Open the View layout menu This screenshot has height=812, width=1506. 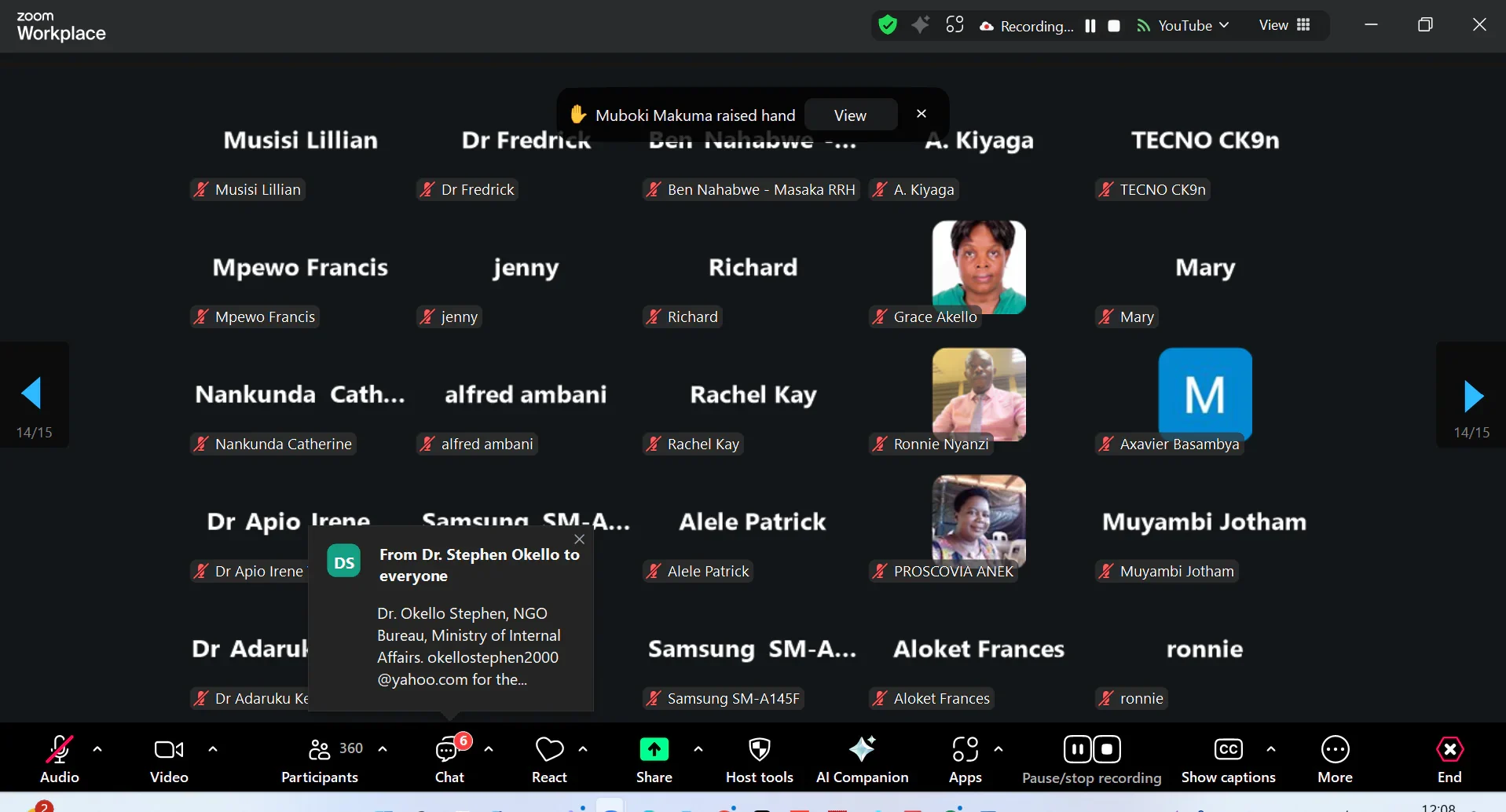pyautogui.click(x=1284, y=26)
